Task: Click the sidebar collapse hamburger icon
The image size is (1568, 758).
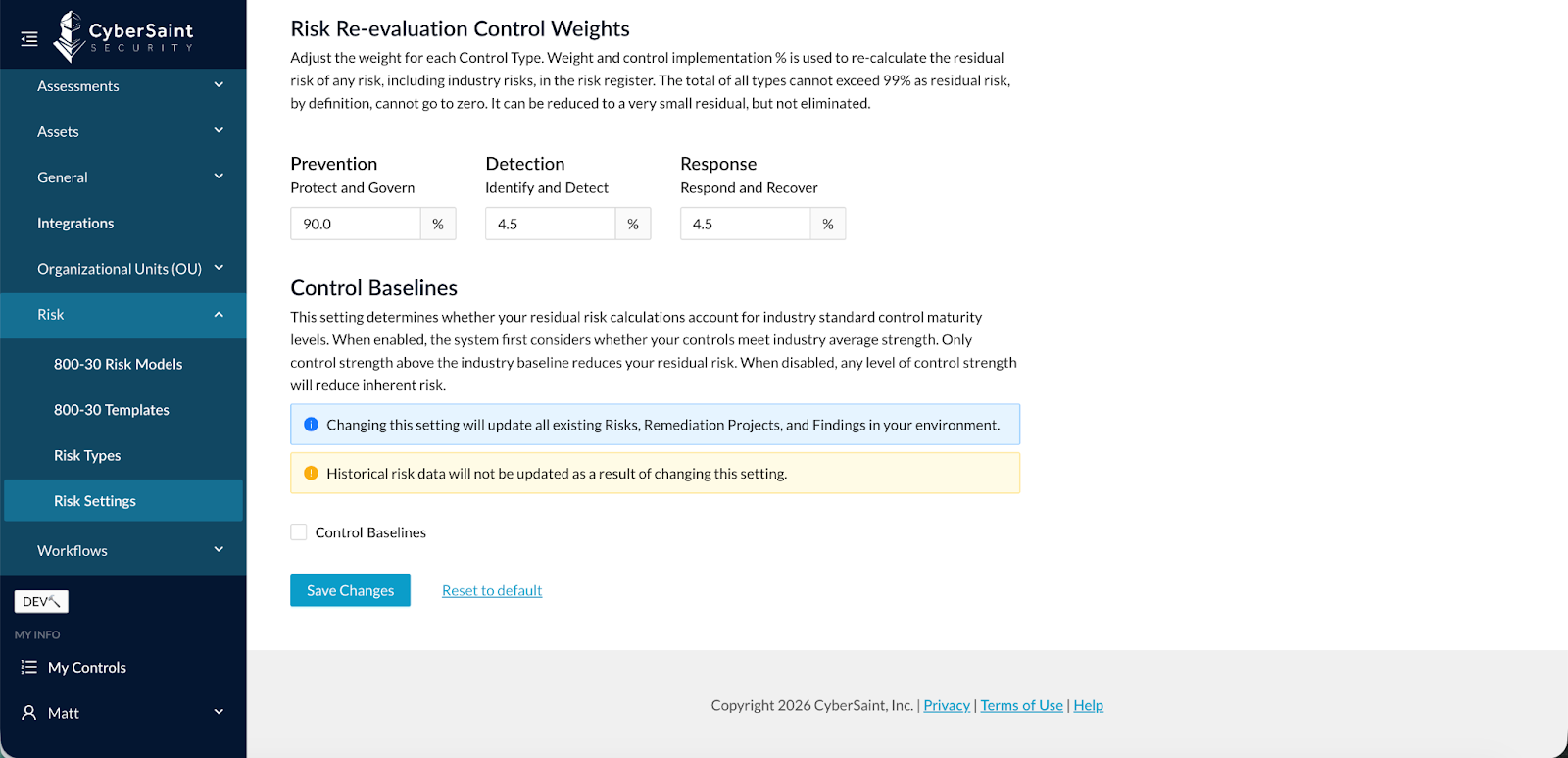Action: click(x=29, y=39)
